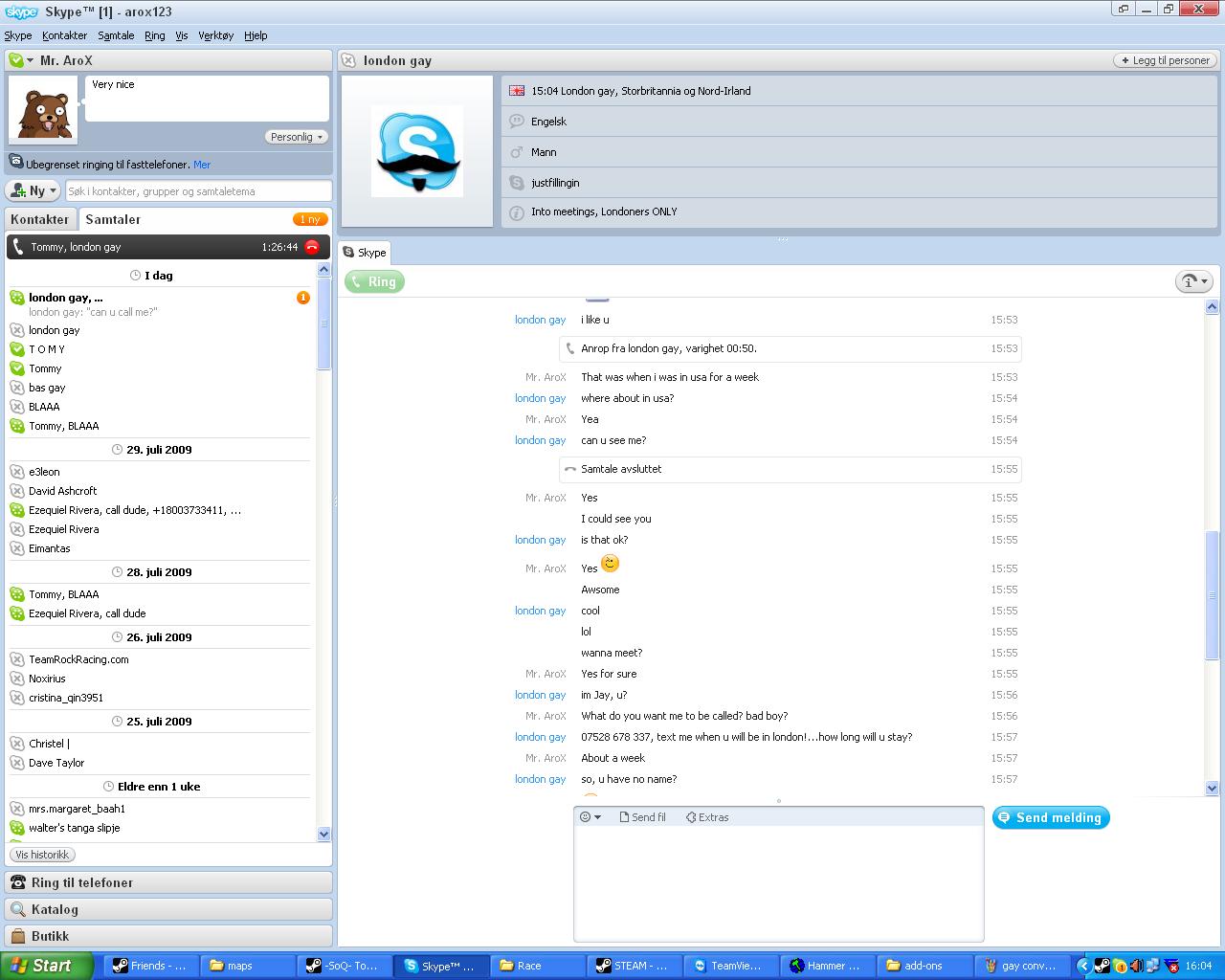This screenshot has width=1225, height=980.
Task: Open the Verktøy menu
Action: (216, 35)
